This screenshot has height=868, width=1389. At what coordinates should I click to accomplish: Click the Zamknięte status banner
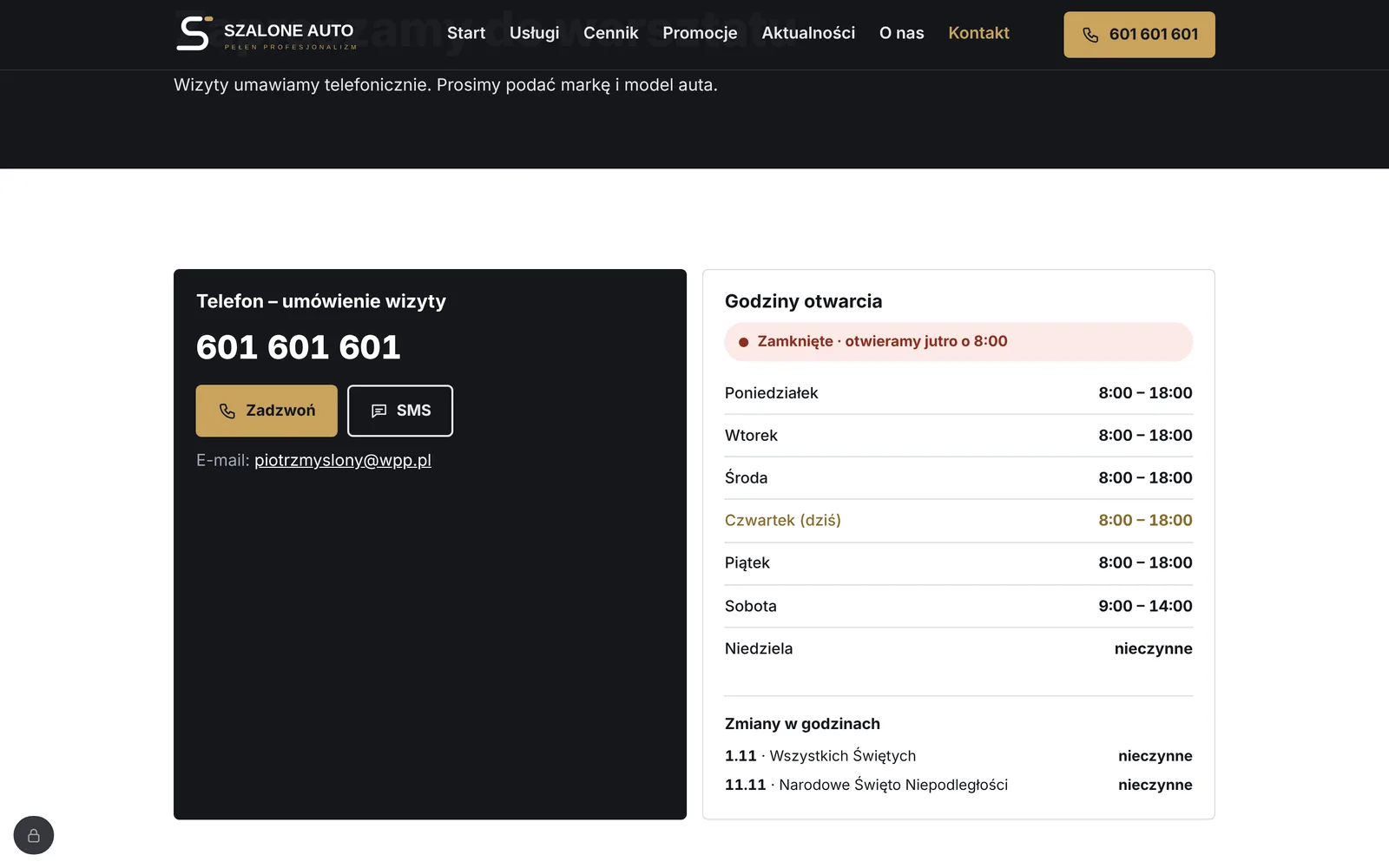[x=958, y=342]
